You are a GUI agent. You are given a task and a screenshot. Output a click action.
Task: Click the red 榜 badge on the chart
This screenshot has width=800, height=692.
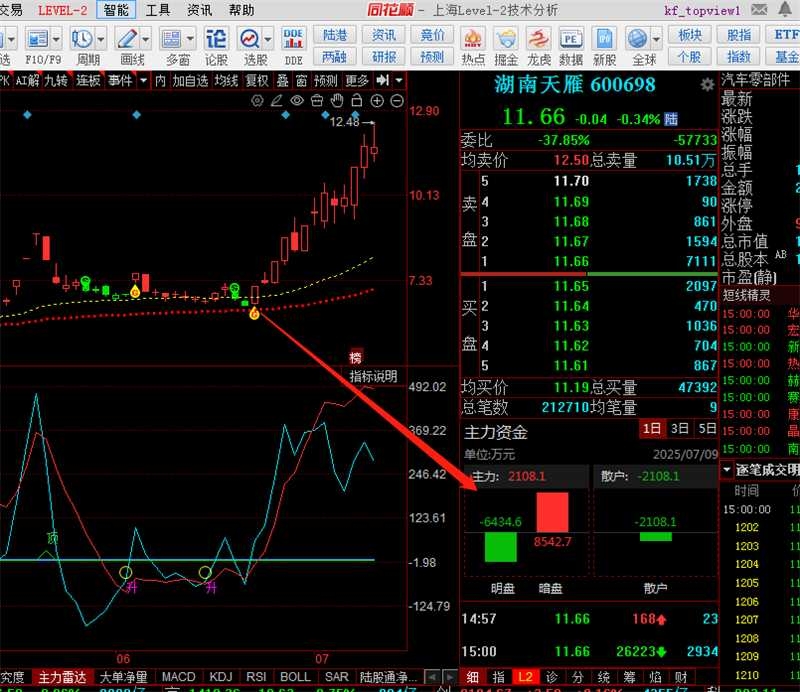click(x=356, y=357)
